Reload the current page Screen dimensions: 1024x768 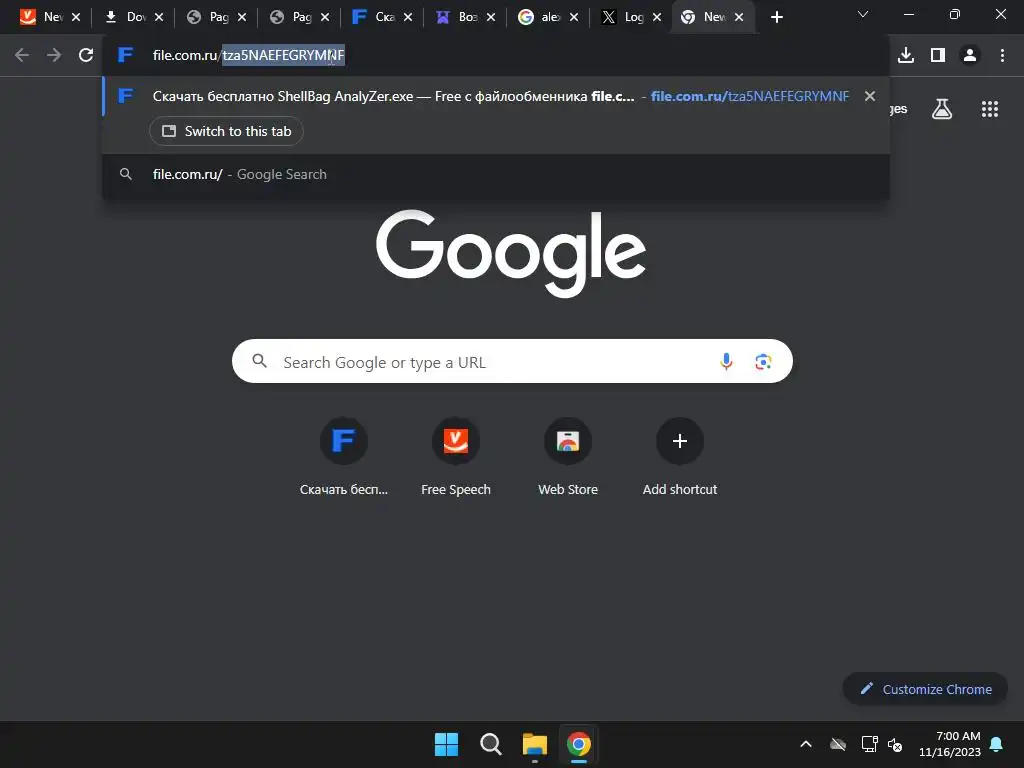[86, 56]
